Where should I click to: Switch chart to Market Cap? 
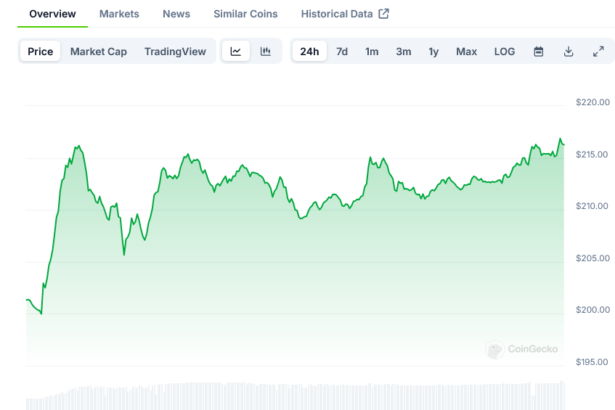pyautogui.click(x=98, y=52)
